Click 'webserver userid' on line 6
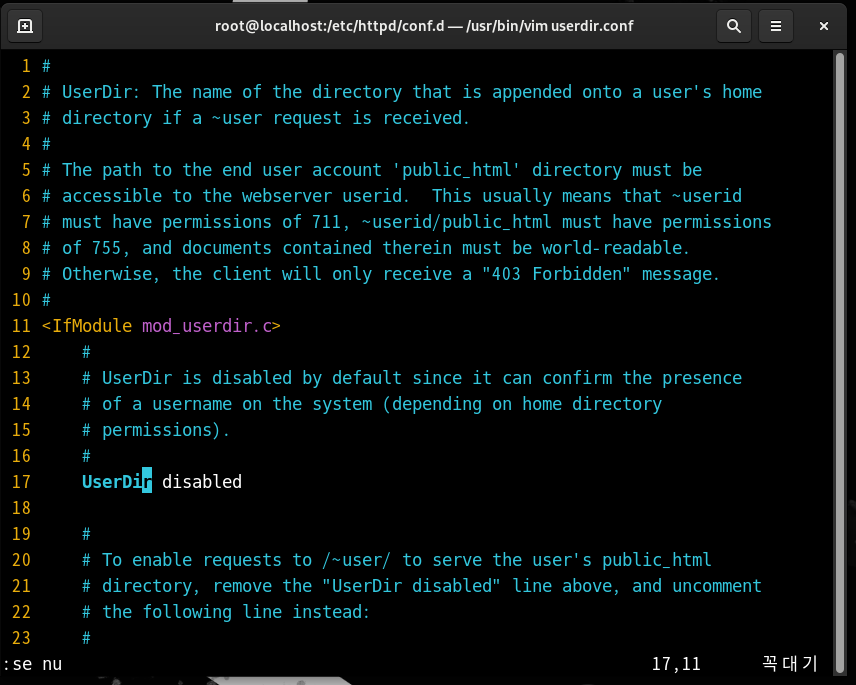 pos(323,196)
